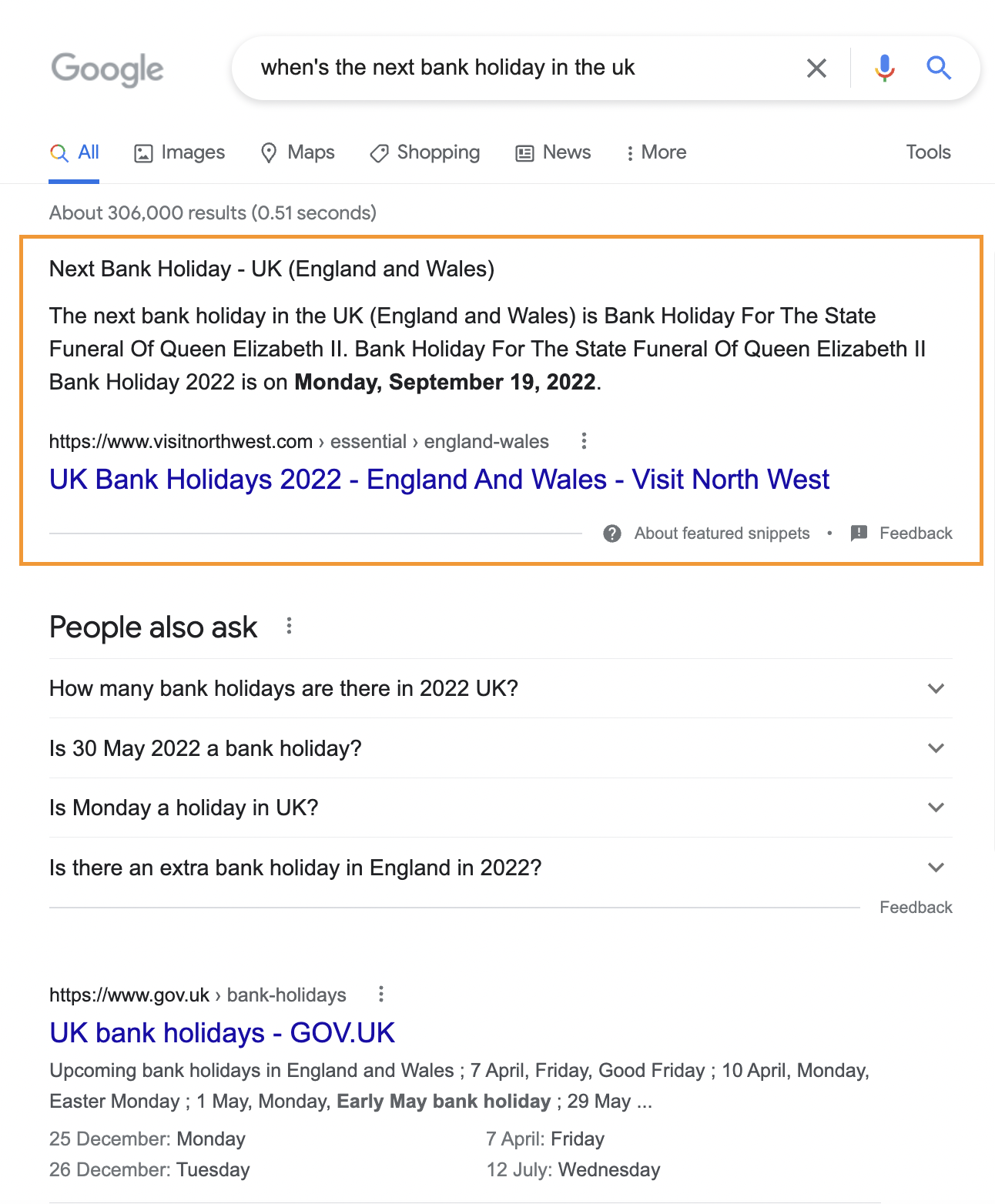Switch to the Images tab

179,152
